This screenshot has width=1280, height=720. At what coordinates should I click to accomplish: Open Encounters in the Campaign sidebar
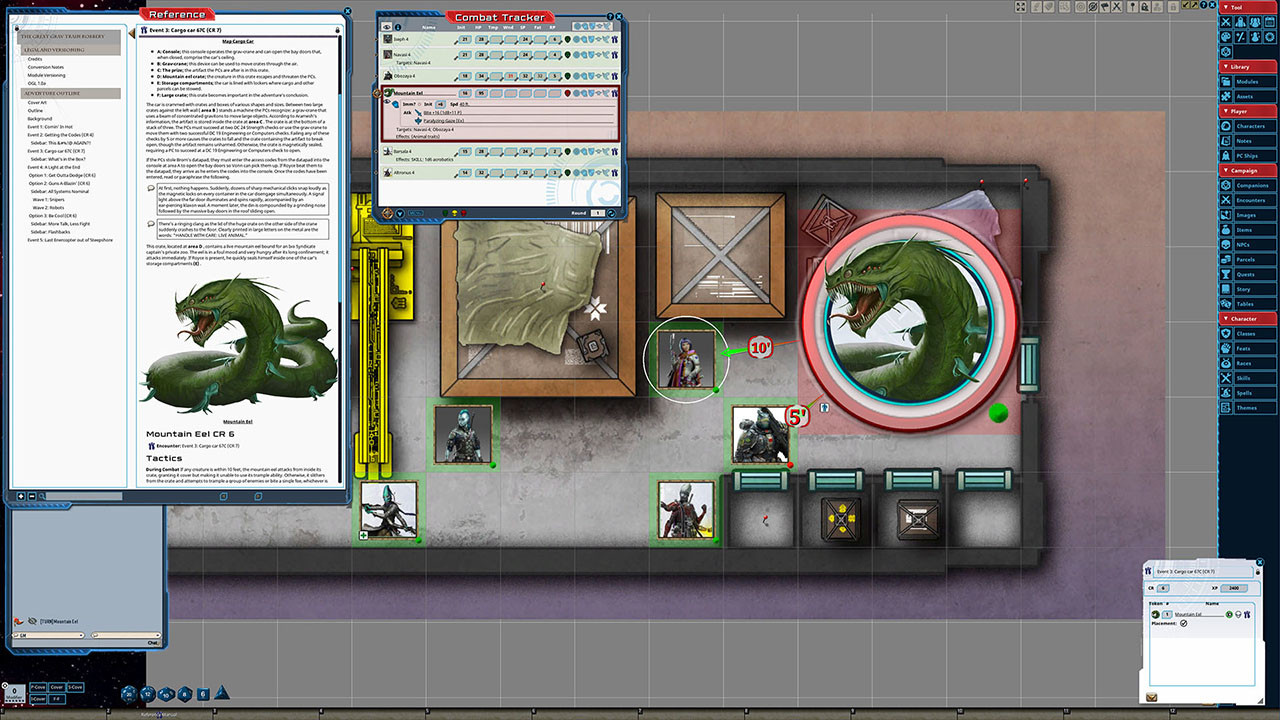(x=1252, y=200)
